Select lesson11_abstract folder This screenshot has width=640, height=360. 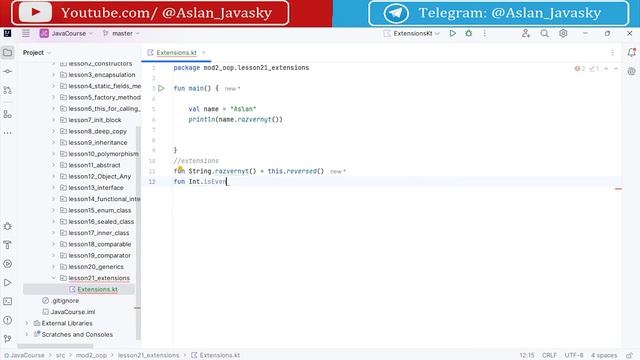[94, 165]
